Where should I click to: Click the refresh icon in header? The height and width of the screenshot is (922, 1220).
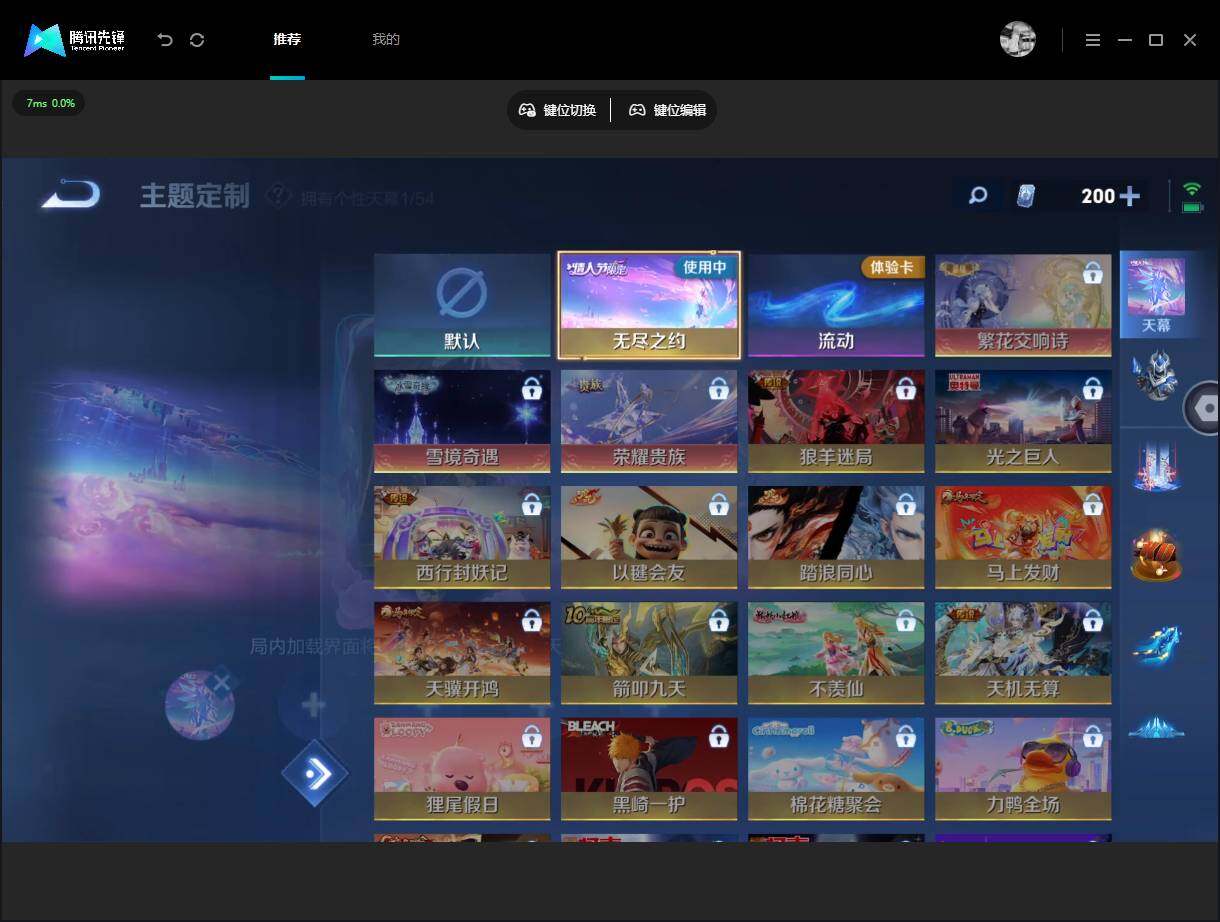(197, 40)
